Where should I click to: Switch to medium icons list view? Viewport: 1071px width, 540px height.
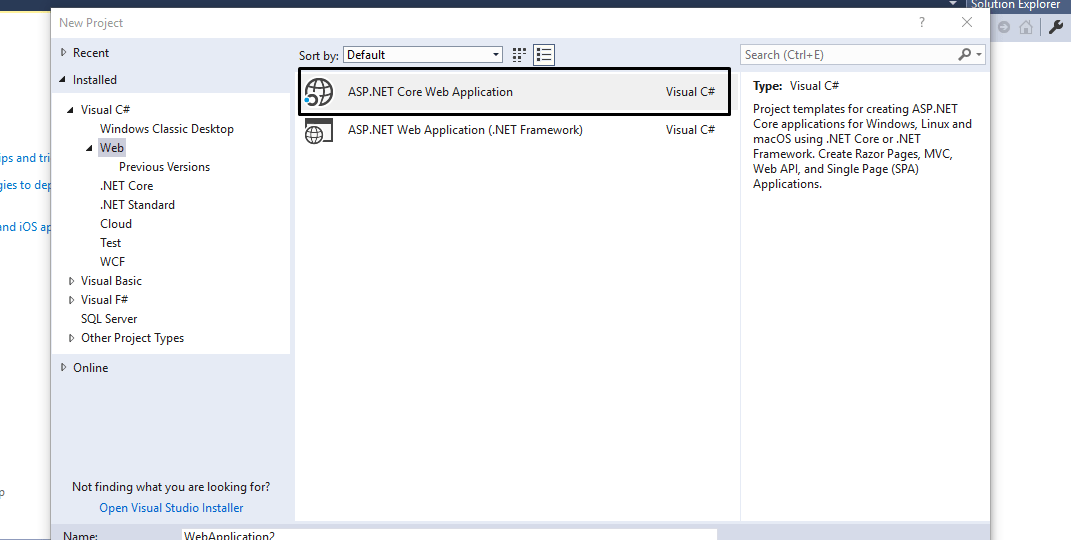(544, 55)
